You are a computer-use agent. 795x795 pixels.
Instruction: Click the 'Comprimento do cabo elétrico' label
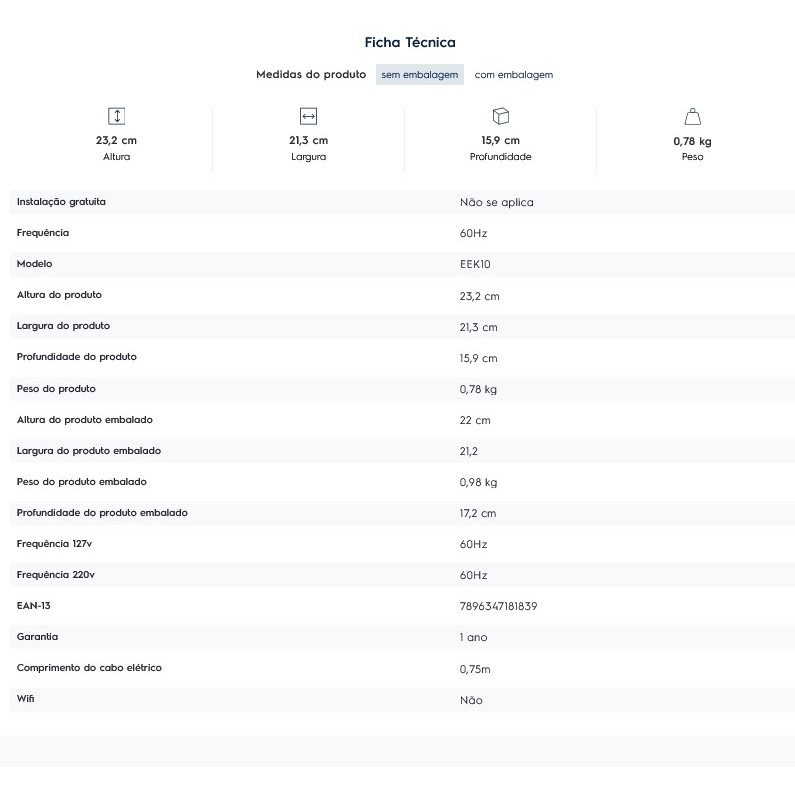89,668
